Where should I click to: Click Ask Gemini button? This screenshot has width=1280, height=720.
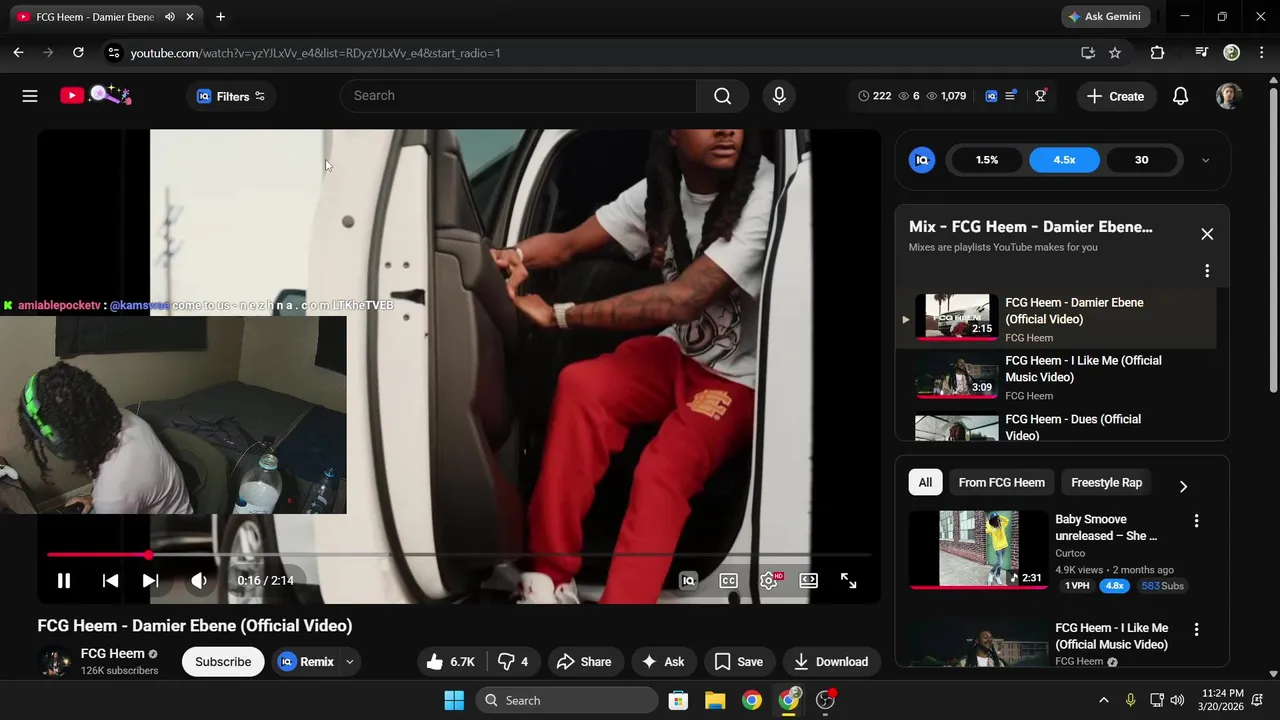point(1105,17)
